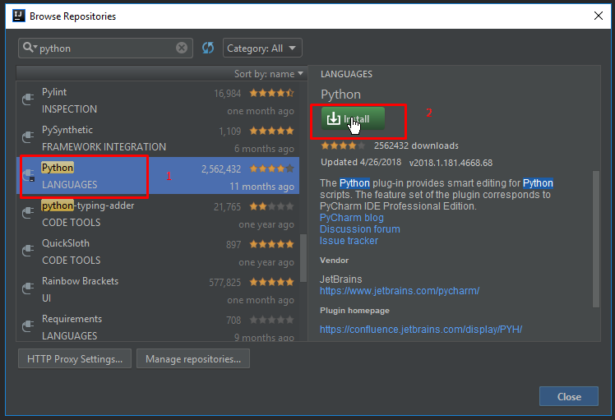The width and height of the screenshot is (615, 420).
Task: Reload the plugin repository list
Action: [208, 48]
